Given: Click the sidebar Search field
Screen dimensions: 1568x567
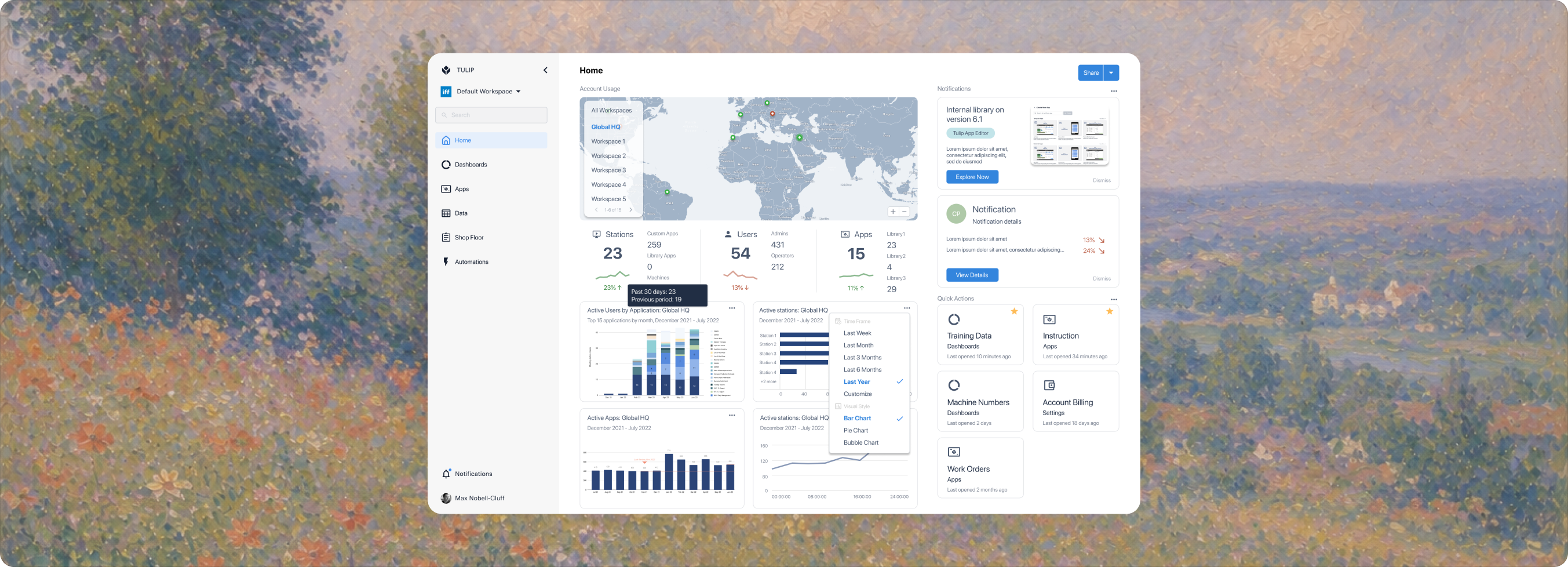Looking at the screenshot, I should pos(491,115).
